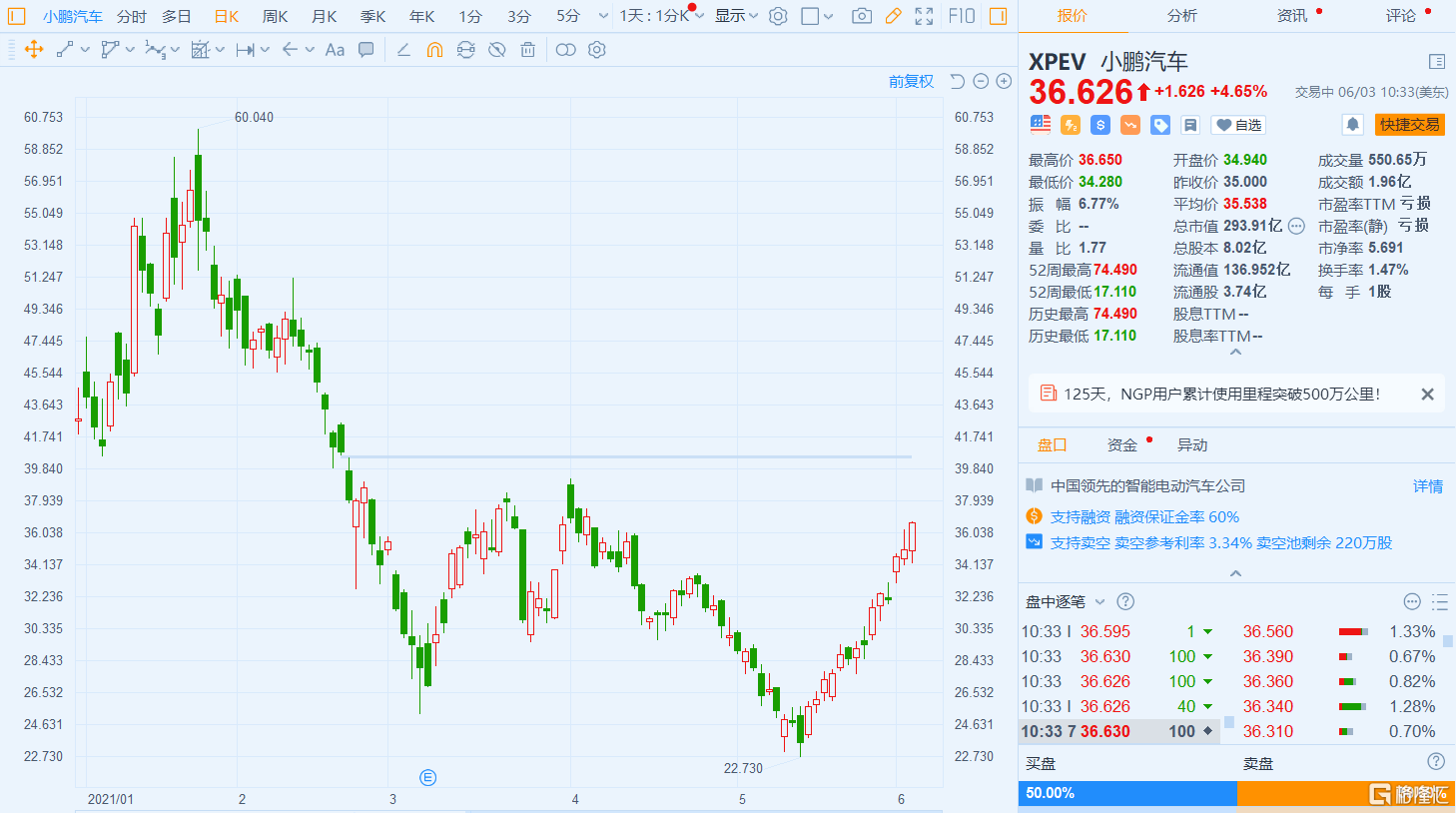Viewport: 1456px width, 813px height.
Task: Open the 资金 capital flow tab
Action: point(1121,445)
